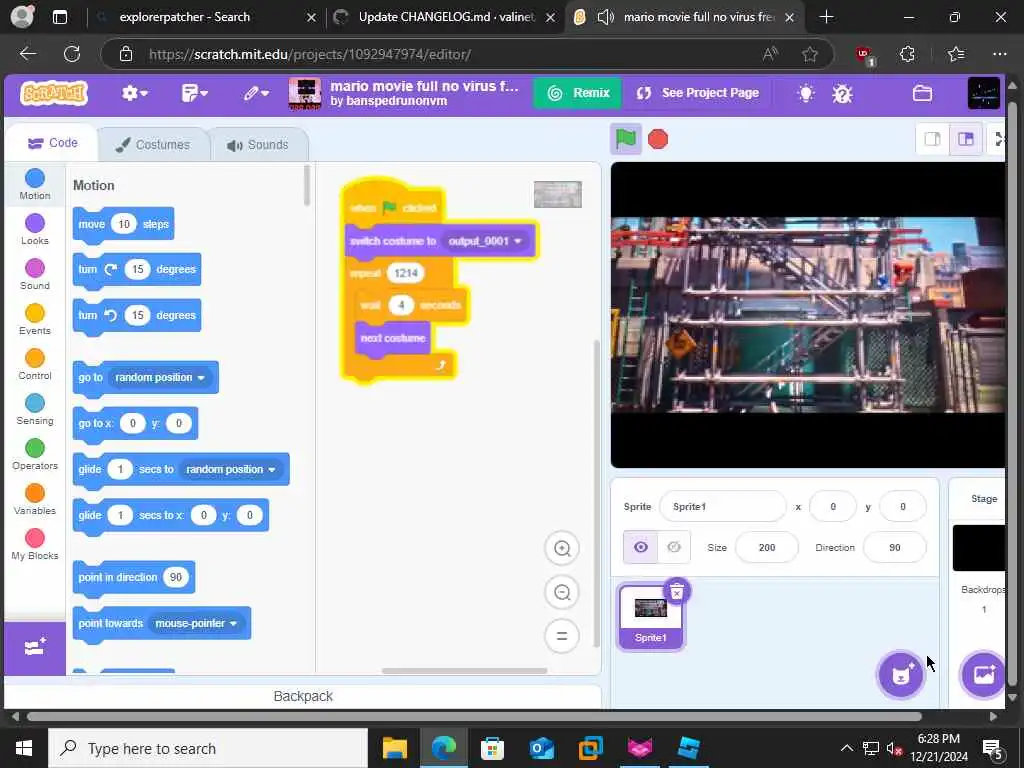1024x768 pixels.
Task: Select the Operators block category
Action: tap(35, 455)
